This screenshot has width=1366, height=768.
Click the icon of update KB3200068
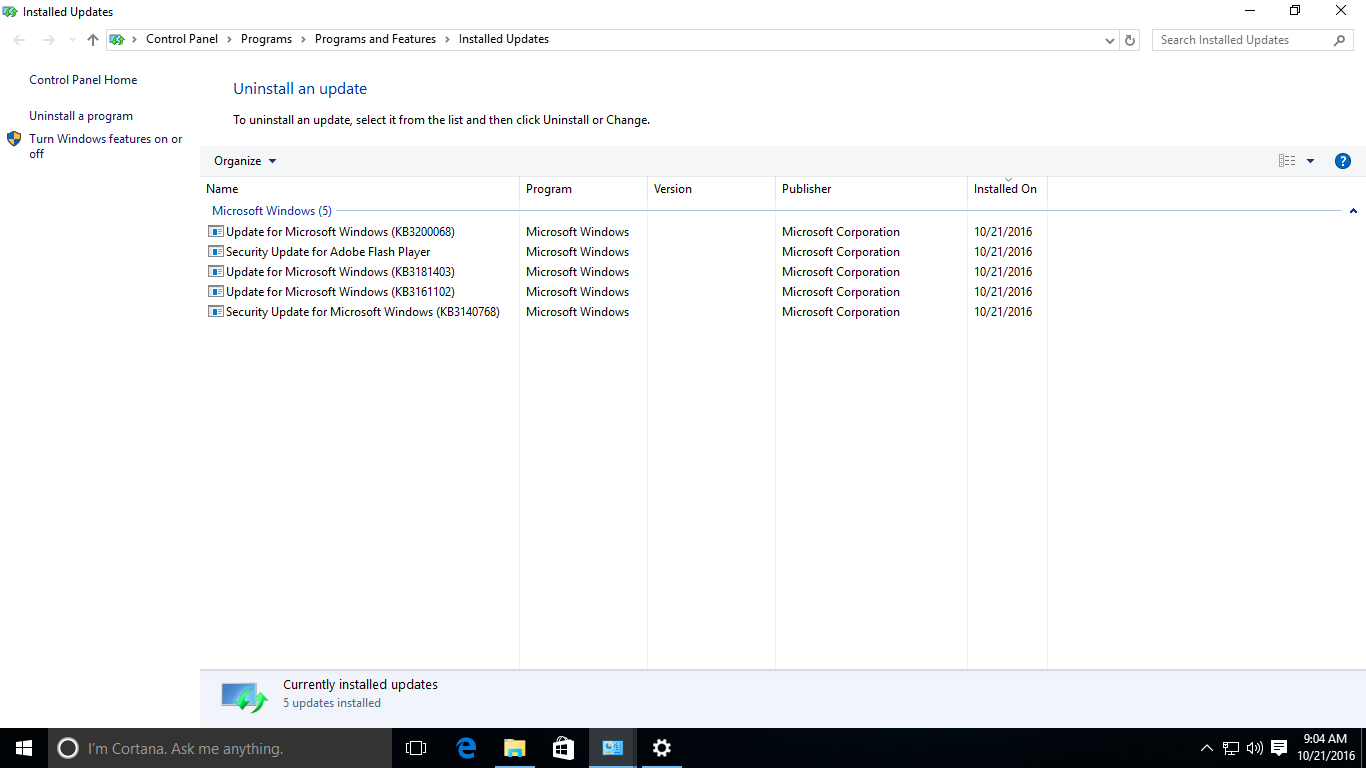215,231
